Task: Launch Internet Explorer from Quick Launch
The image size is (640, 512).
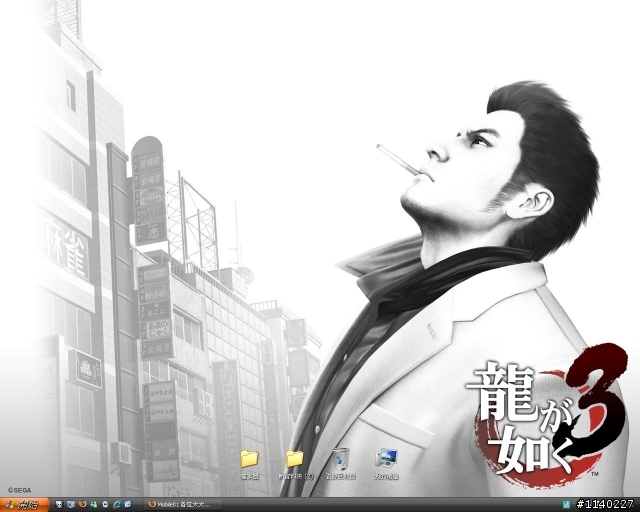Action: click(117, 505)
